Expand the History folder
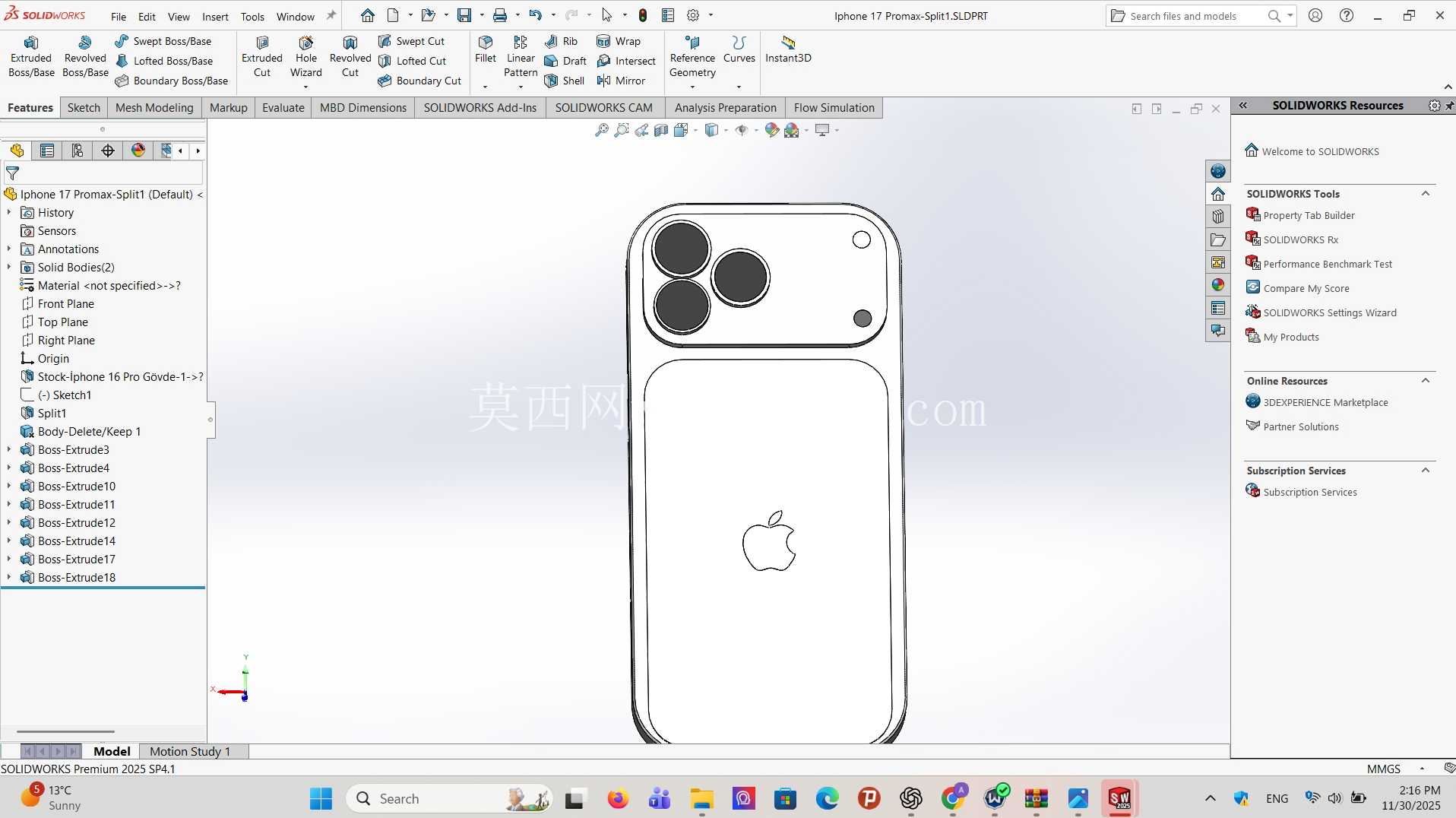This screenshot has height=818, width=1456. [x=9, y=213]
